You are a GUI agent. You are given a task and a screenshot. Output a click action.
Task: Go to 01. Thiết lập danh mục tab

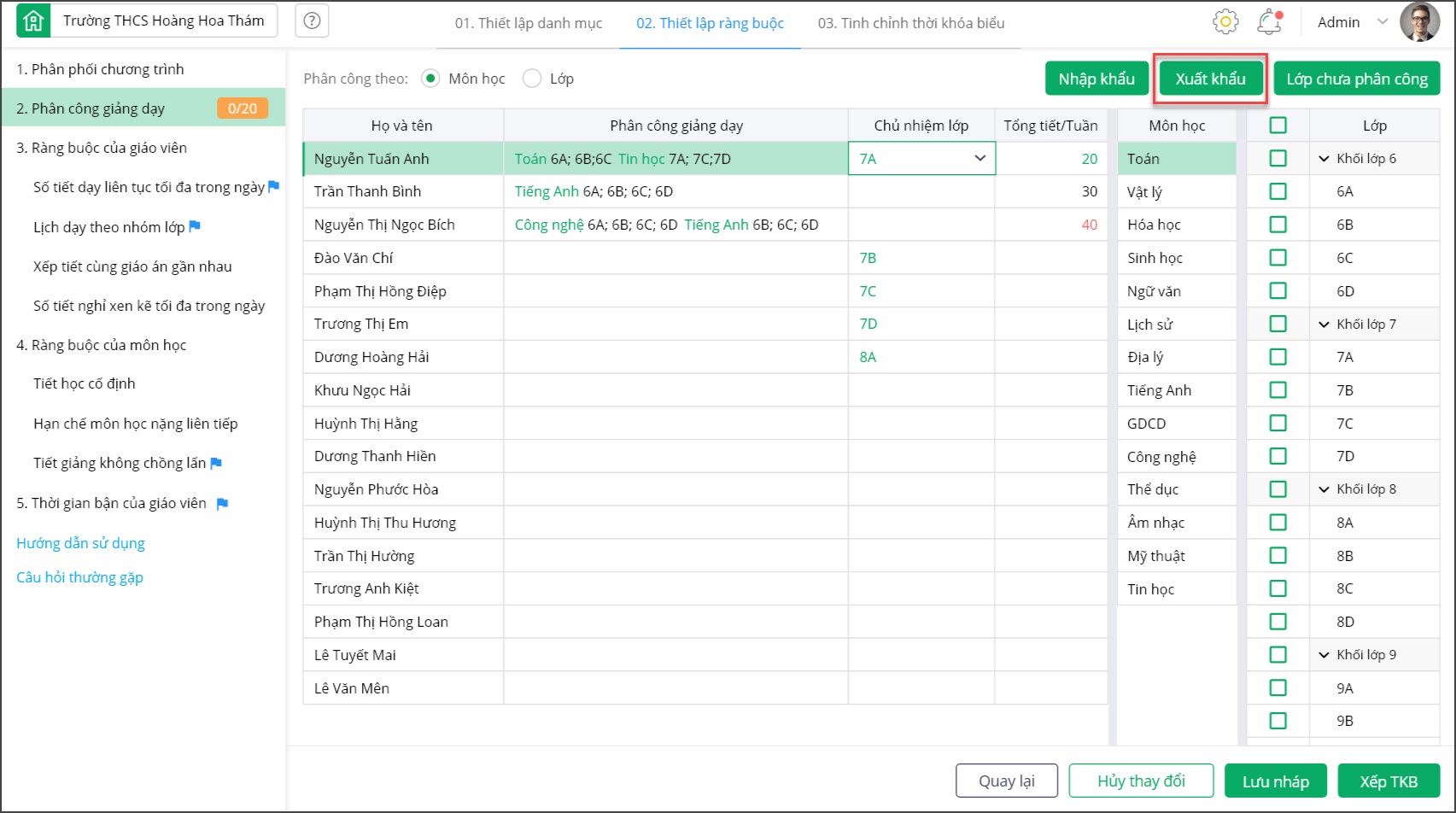(x=528, y=23)
